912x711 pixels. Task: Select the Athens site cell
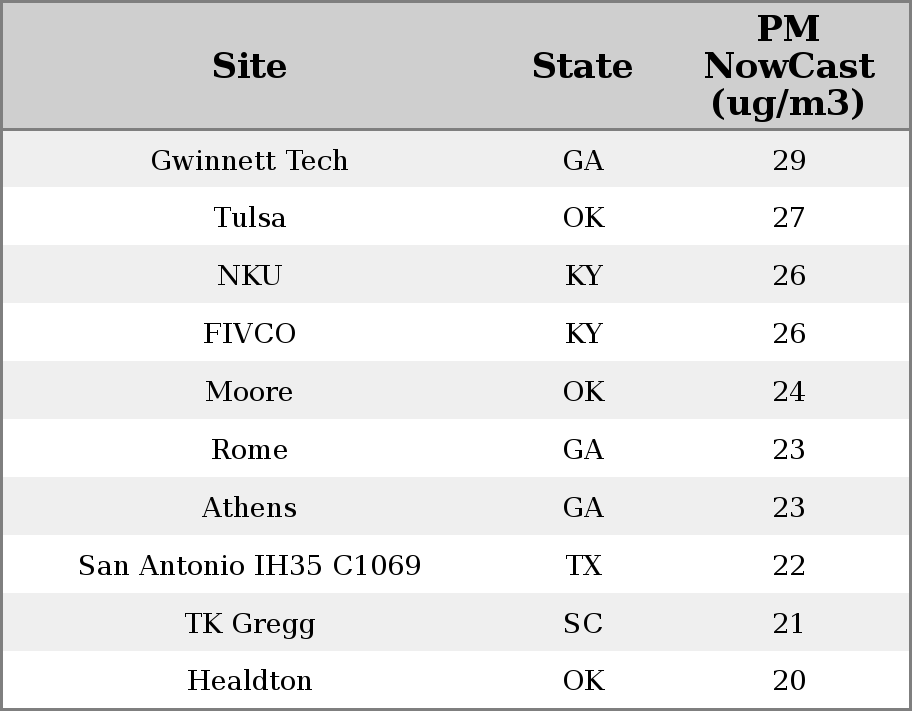[249, 507]
